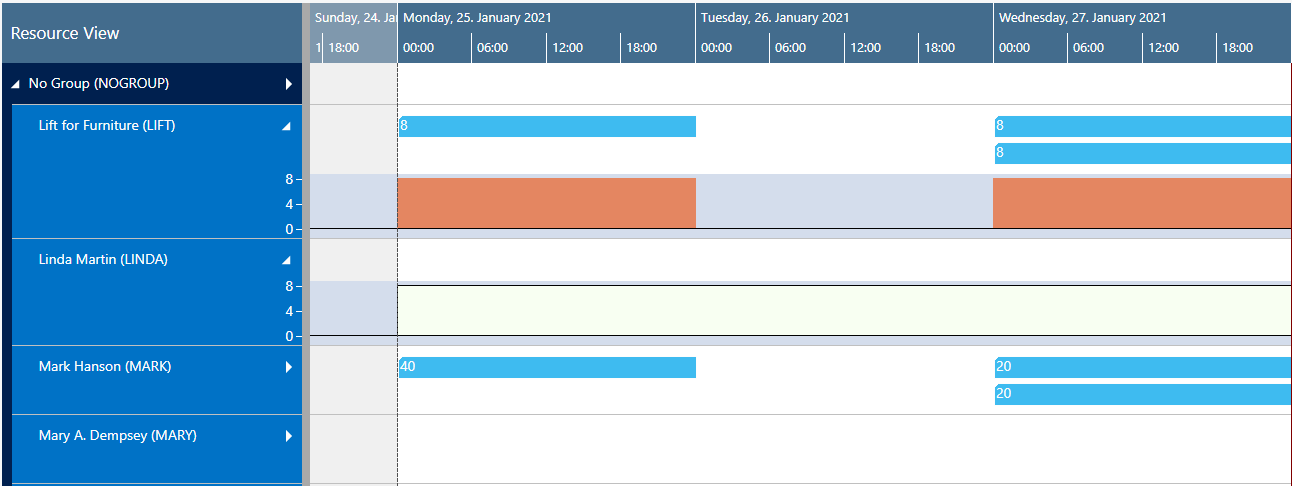Click the Wednesday, 27. January 2021 header
Screen dimensions: 1292x486
point(1082,18)
